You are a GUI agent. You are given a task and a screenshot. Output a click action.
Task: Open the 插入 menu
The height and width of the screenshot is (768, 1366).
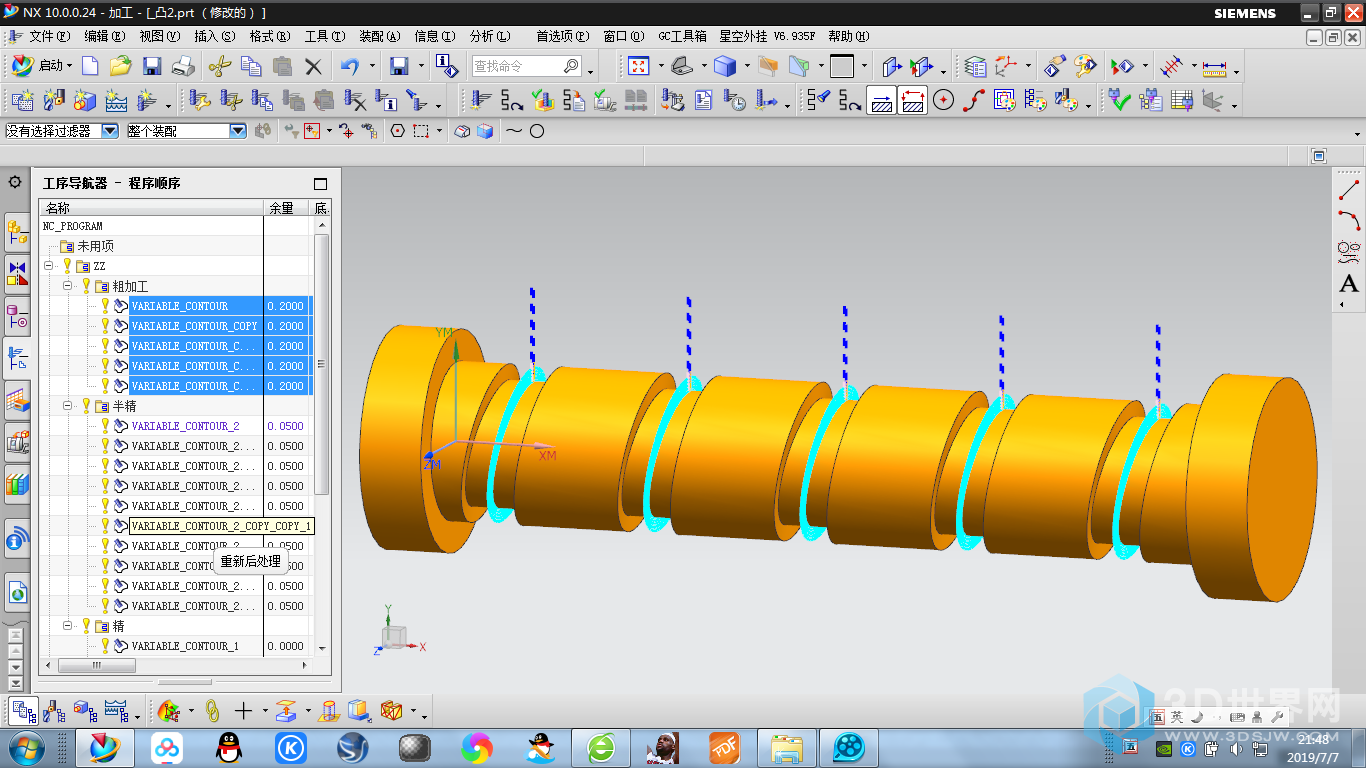point(215,36)
